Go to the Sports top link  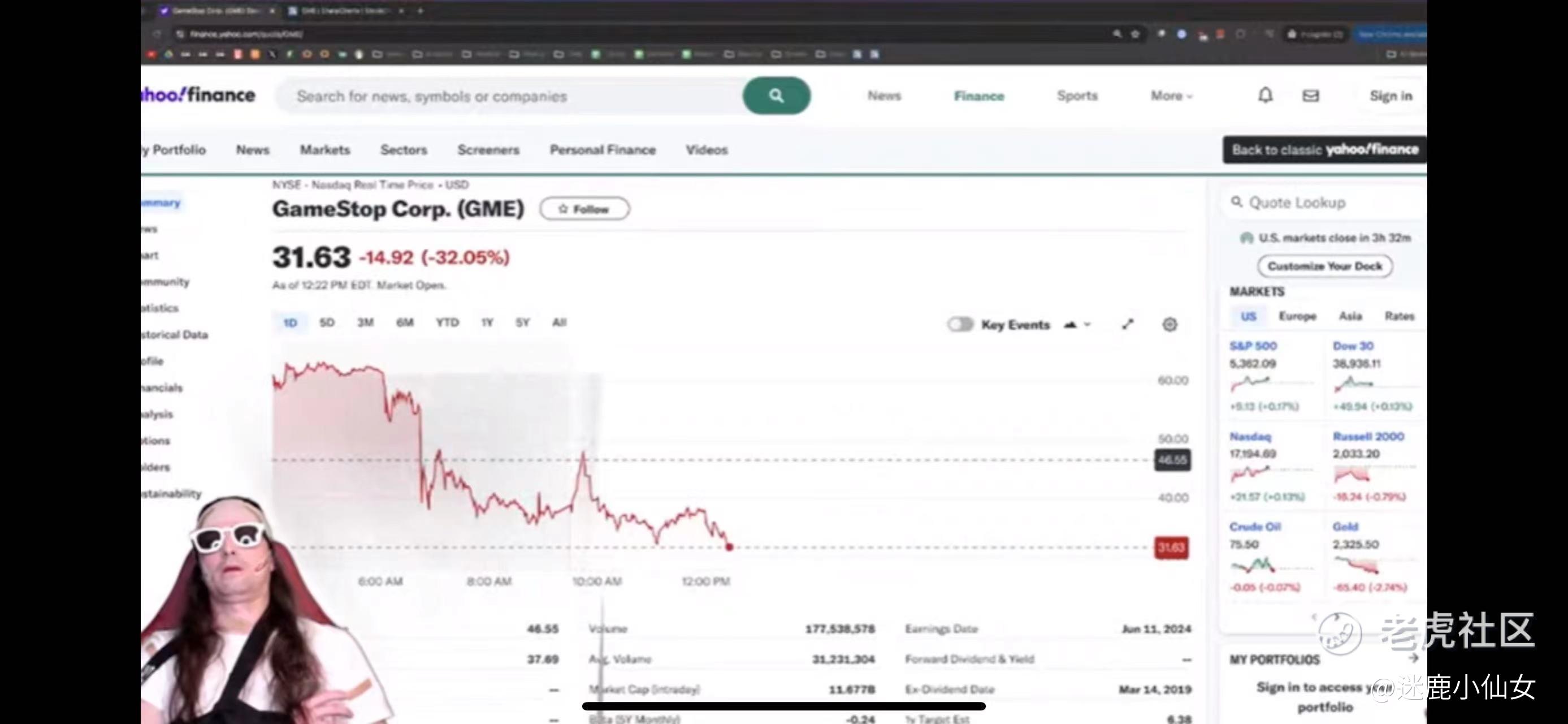(1077, 96)
